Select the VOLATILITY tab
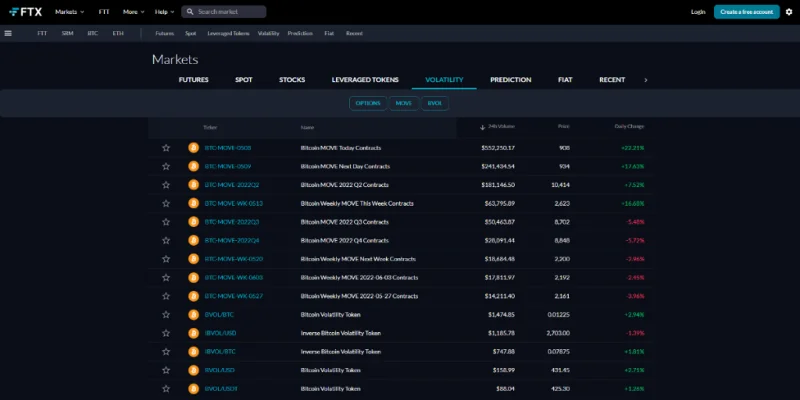800x400 pixels. coord(444,80)
